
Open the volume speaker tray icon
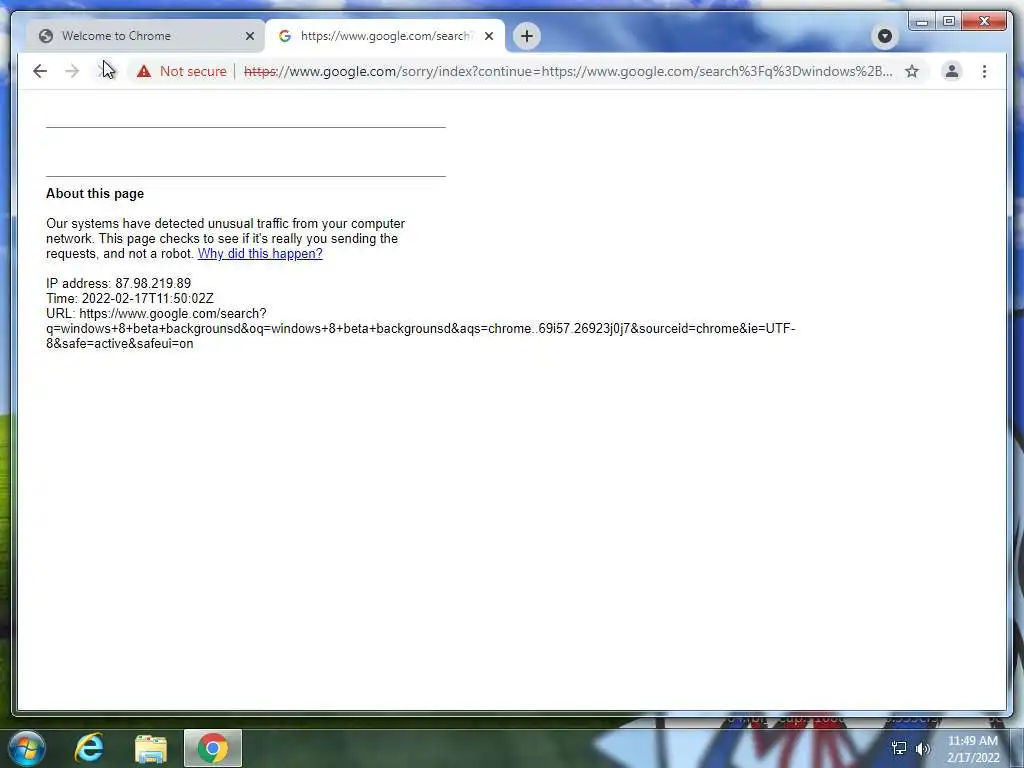tap(923, 748)
